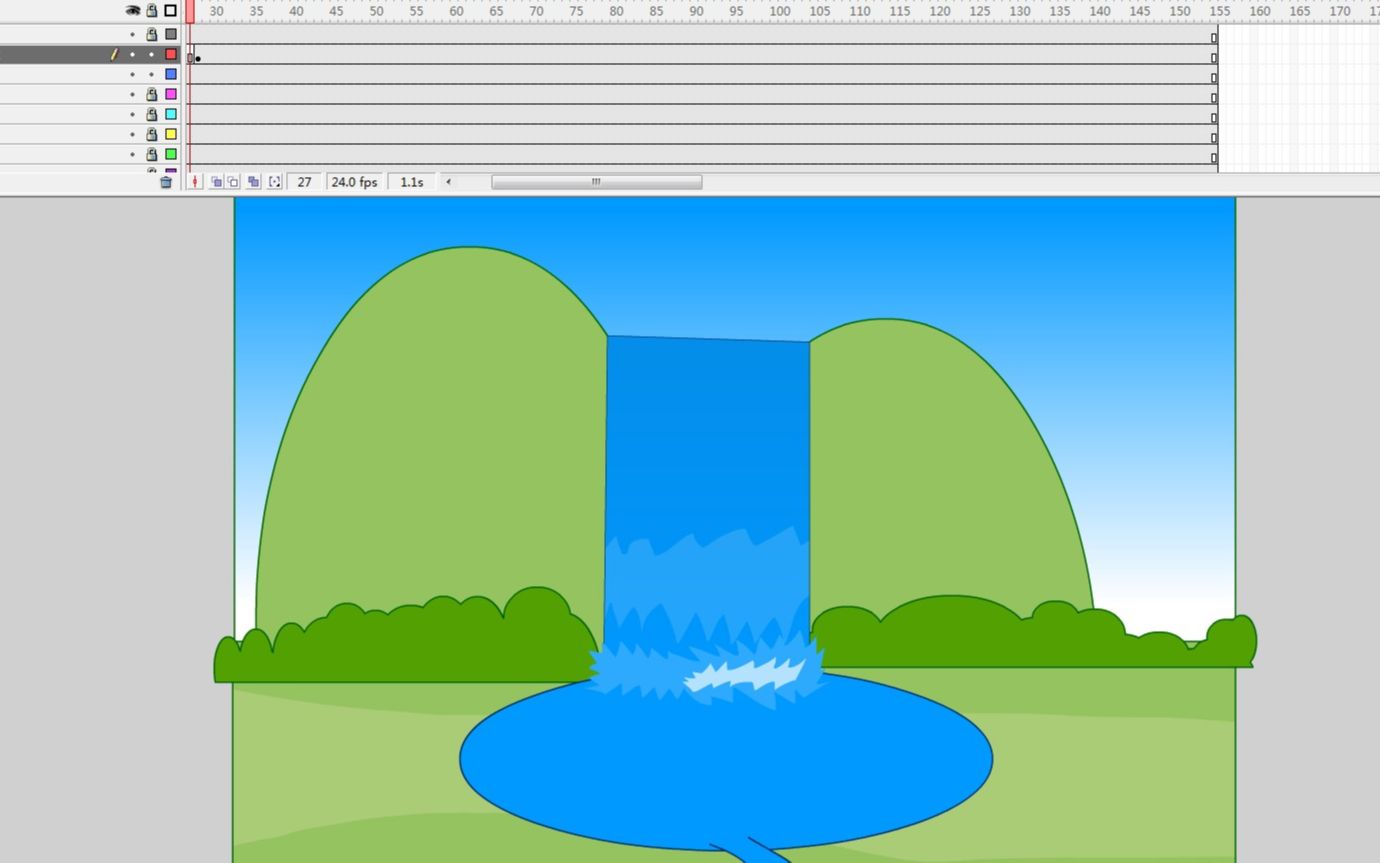Click the current frame field showing 27

pos(304,182)
